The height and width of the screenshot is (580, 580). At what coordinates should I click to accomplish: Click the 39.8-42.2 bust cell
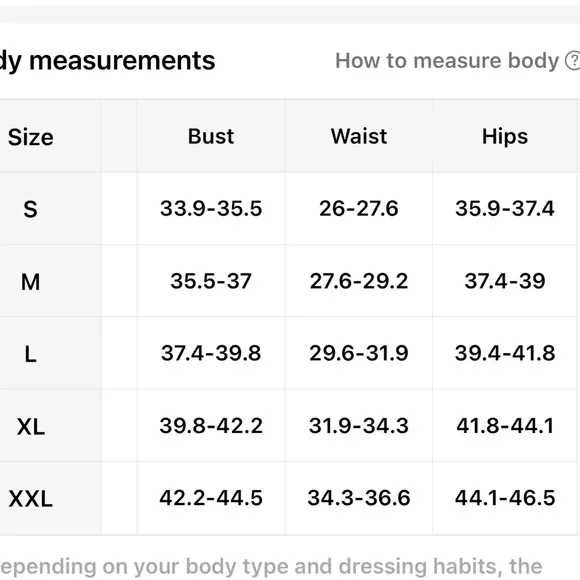tap(211, 425)
